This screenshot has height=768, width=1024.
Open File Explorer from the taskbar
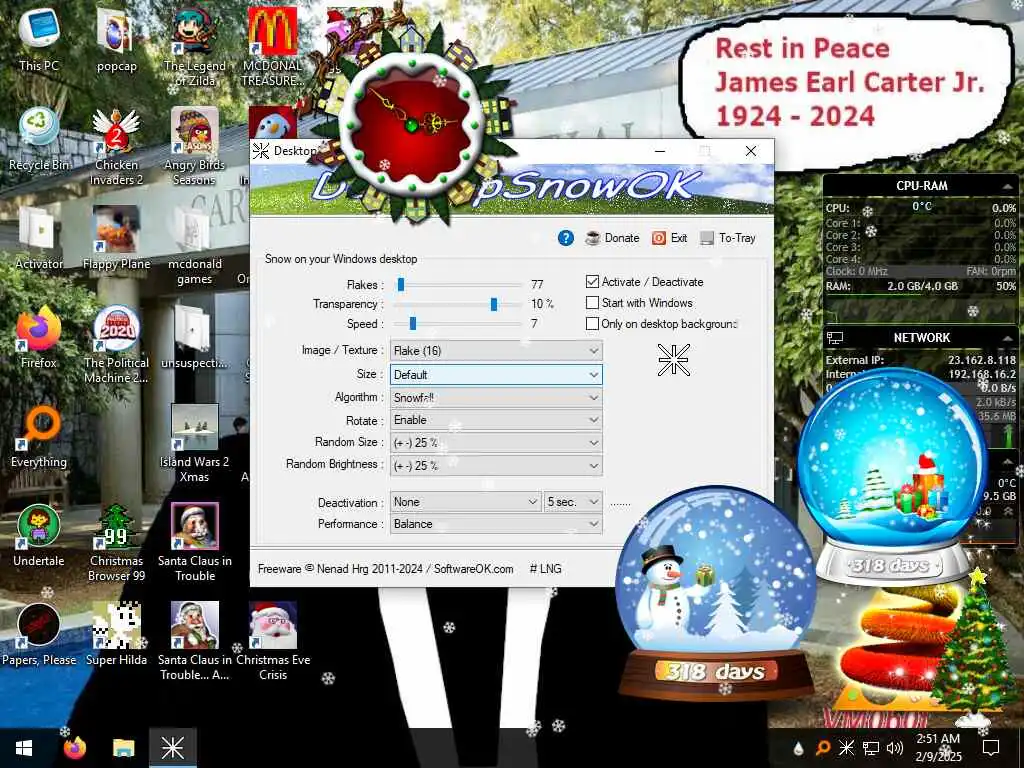coord(123,748)
